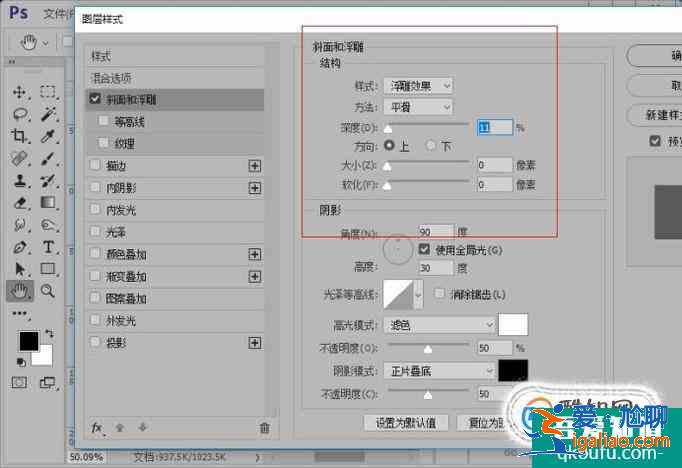Click the 深度 percentage input field
The height and width of the screenshot is (468, 682).
click(x=495, y=127)
